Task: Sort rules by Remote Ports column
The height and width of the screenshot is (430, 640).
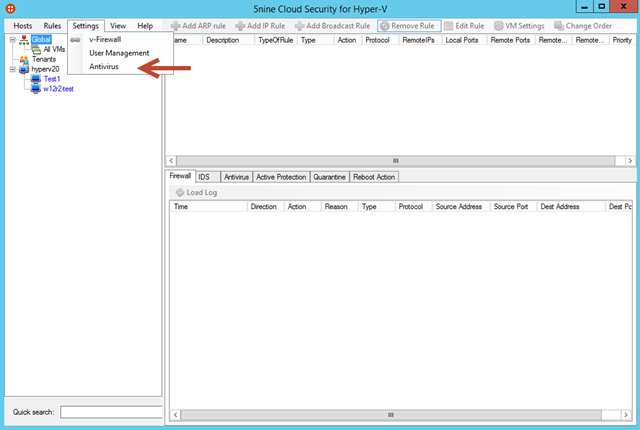Action: coord(511,40)
